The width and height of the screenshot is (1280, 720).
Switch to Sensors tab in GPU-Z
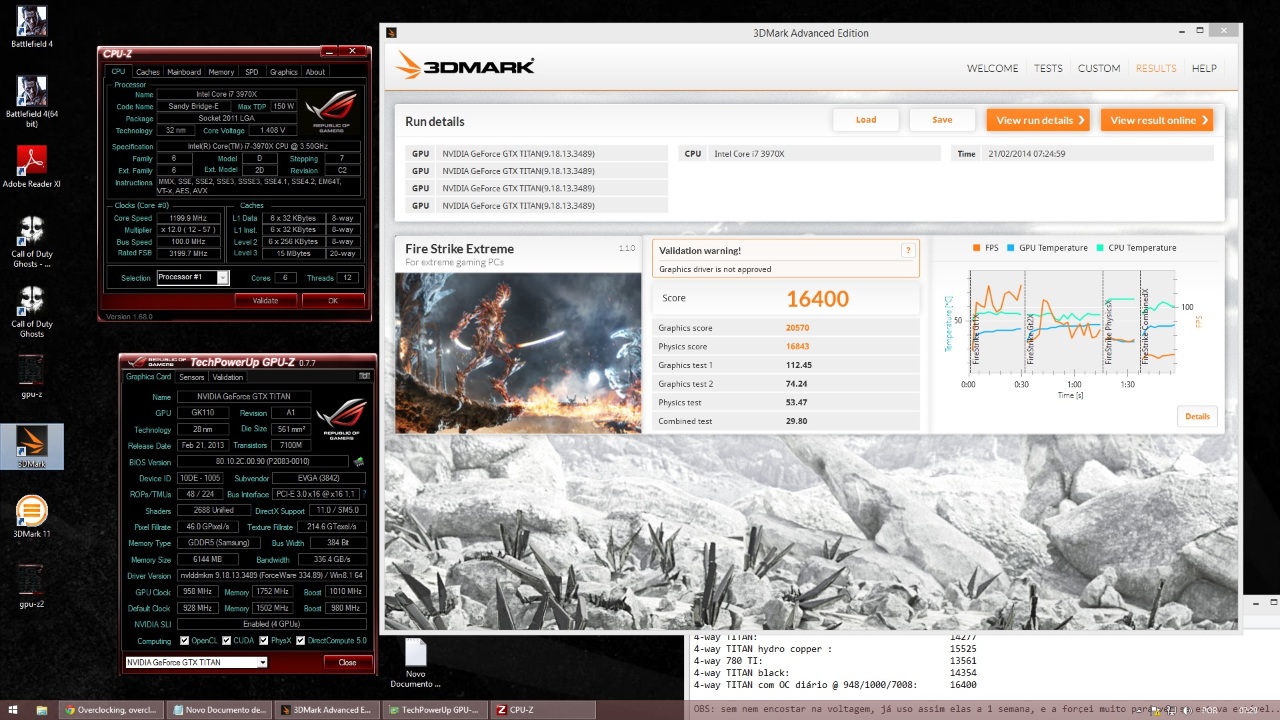pyautogui.click(x=192, y=377)
